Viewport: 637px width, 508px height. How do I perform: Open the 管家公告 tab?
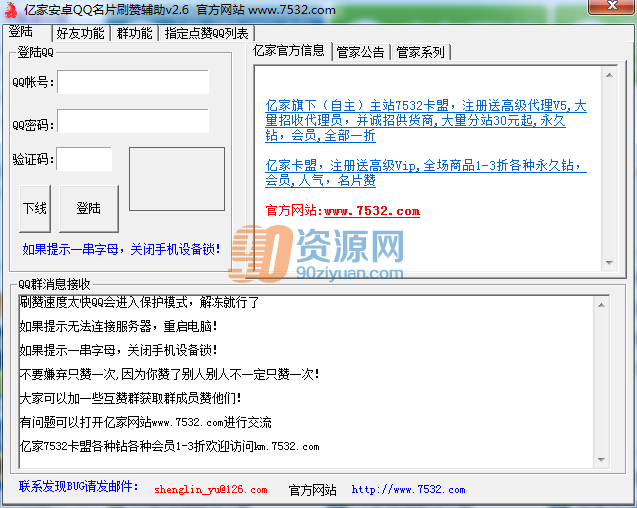click(x=361, y=52)
